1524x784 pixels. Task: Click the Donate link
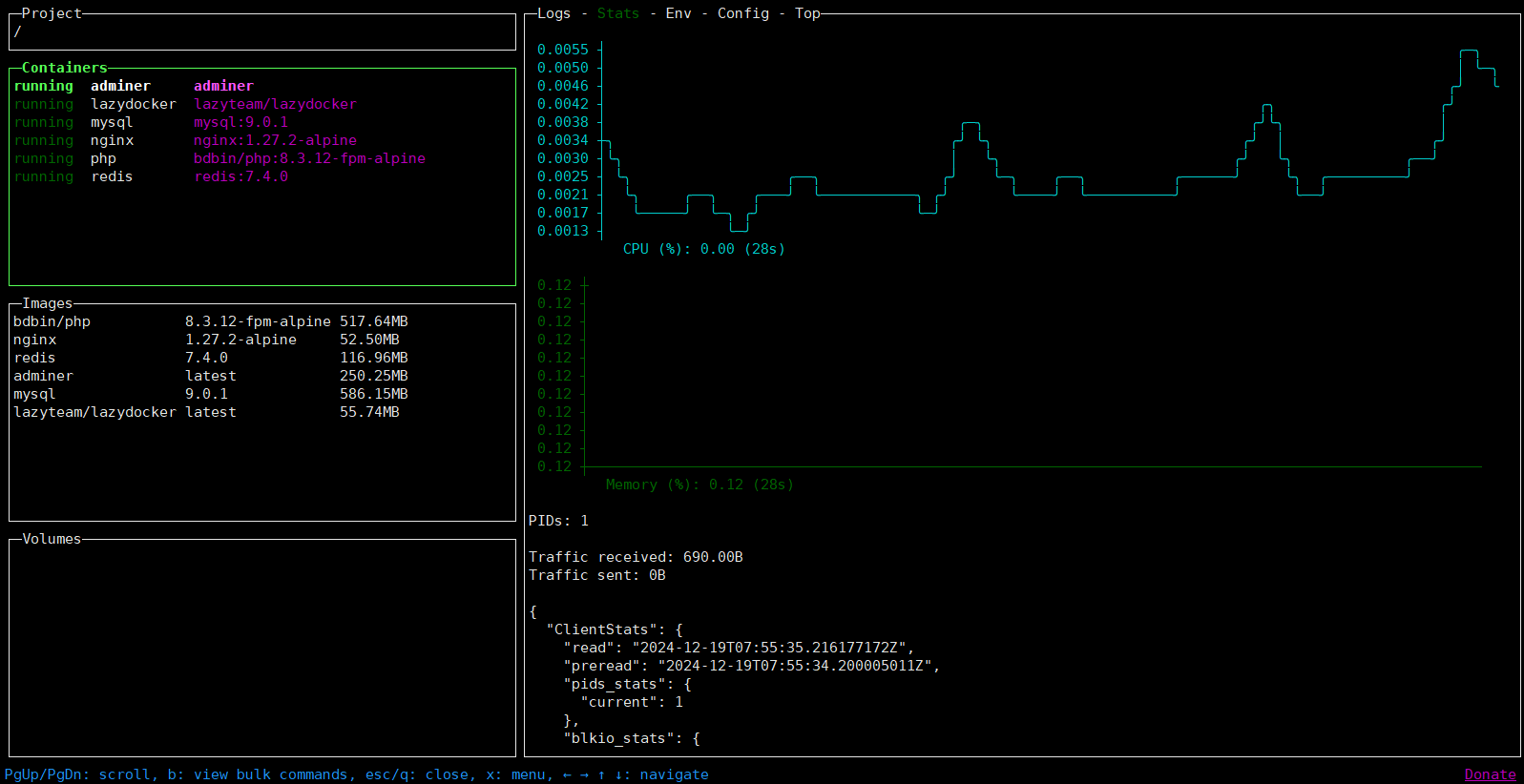pyautogui.click(x=1491, y=774)
